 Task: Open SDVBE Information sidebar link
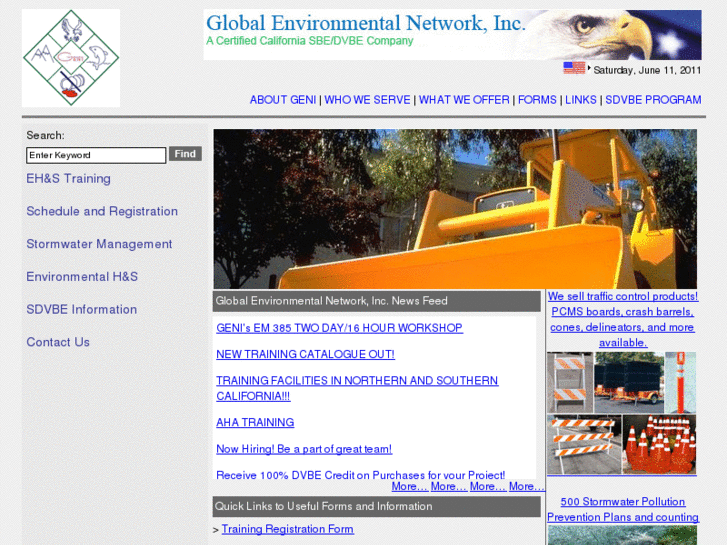coord(82,309)
